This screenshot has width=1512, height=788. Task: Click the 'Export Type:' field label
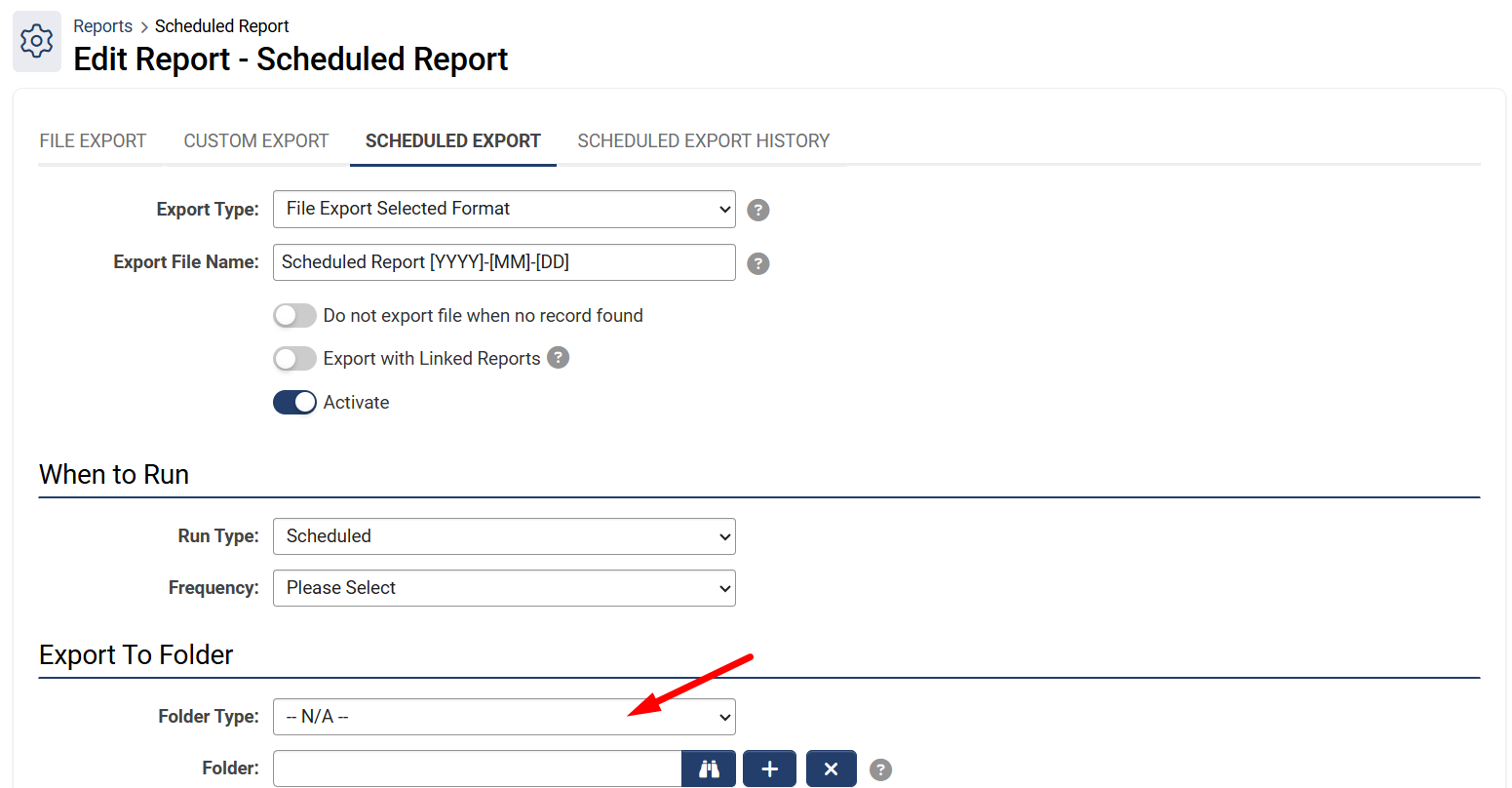(208, 210)
